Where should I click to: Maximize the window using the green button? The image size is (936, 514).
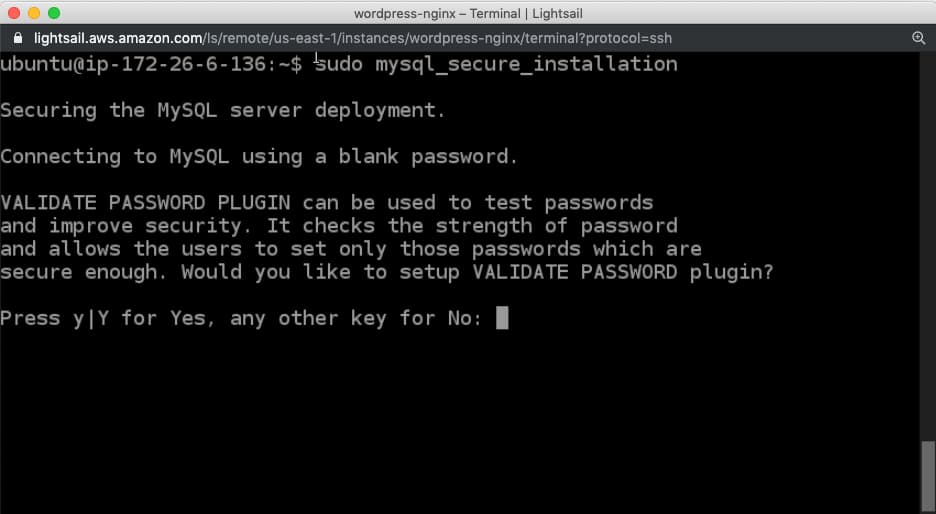(54, 13)
